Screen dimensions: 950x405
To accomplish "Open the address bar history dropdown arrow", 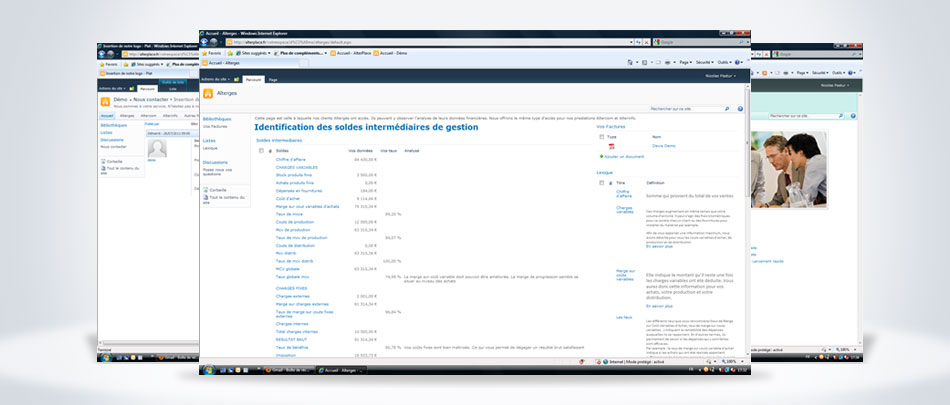I will pyautogui.click(x=629, y=42).
